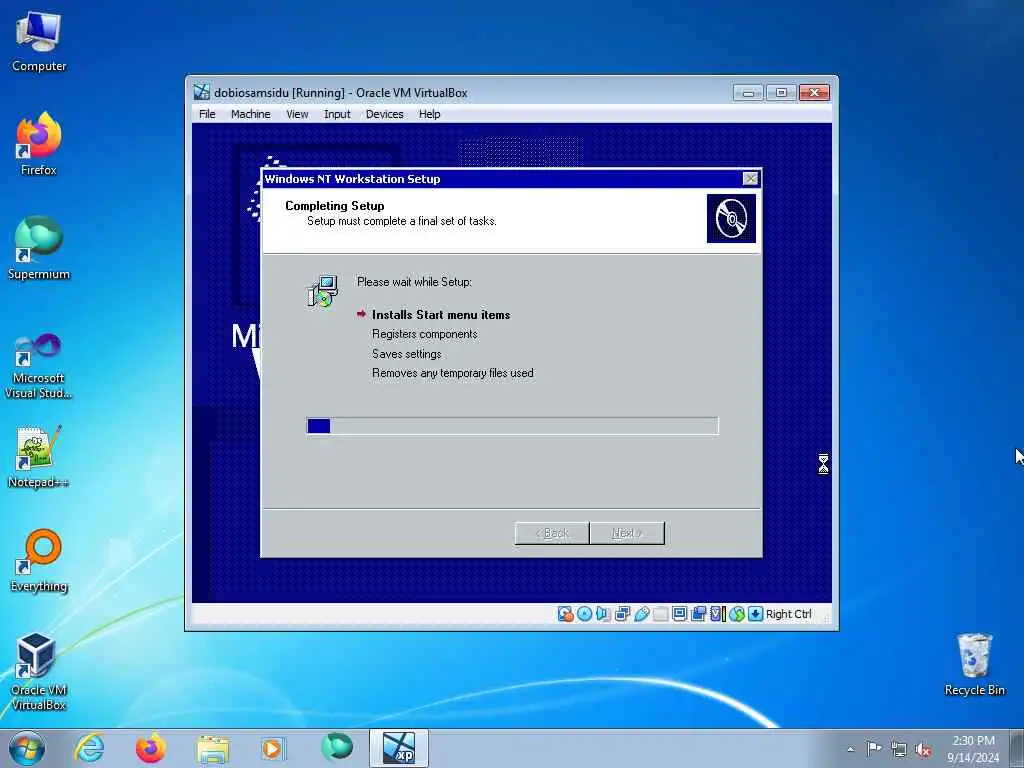The width and height of the screenshot is (1024, 768).
Task: Open the View menu
Action: tap(297, 114)
